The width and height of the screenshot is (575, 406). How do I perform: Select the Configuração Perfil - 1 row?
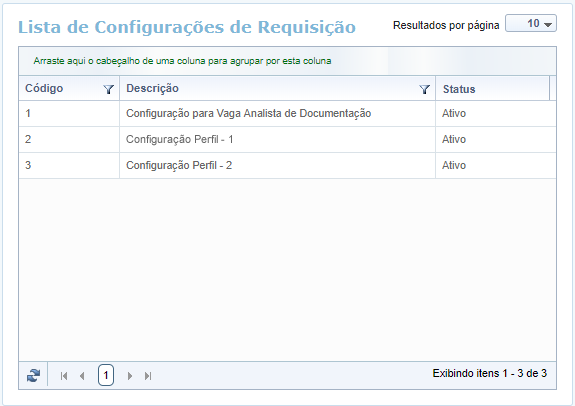coord(288,140)
